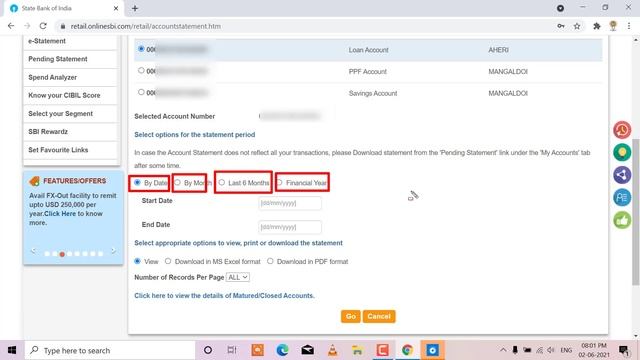Launch Microsoft Edge from the taskbar

point(282,350)
